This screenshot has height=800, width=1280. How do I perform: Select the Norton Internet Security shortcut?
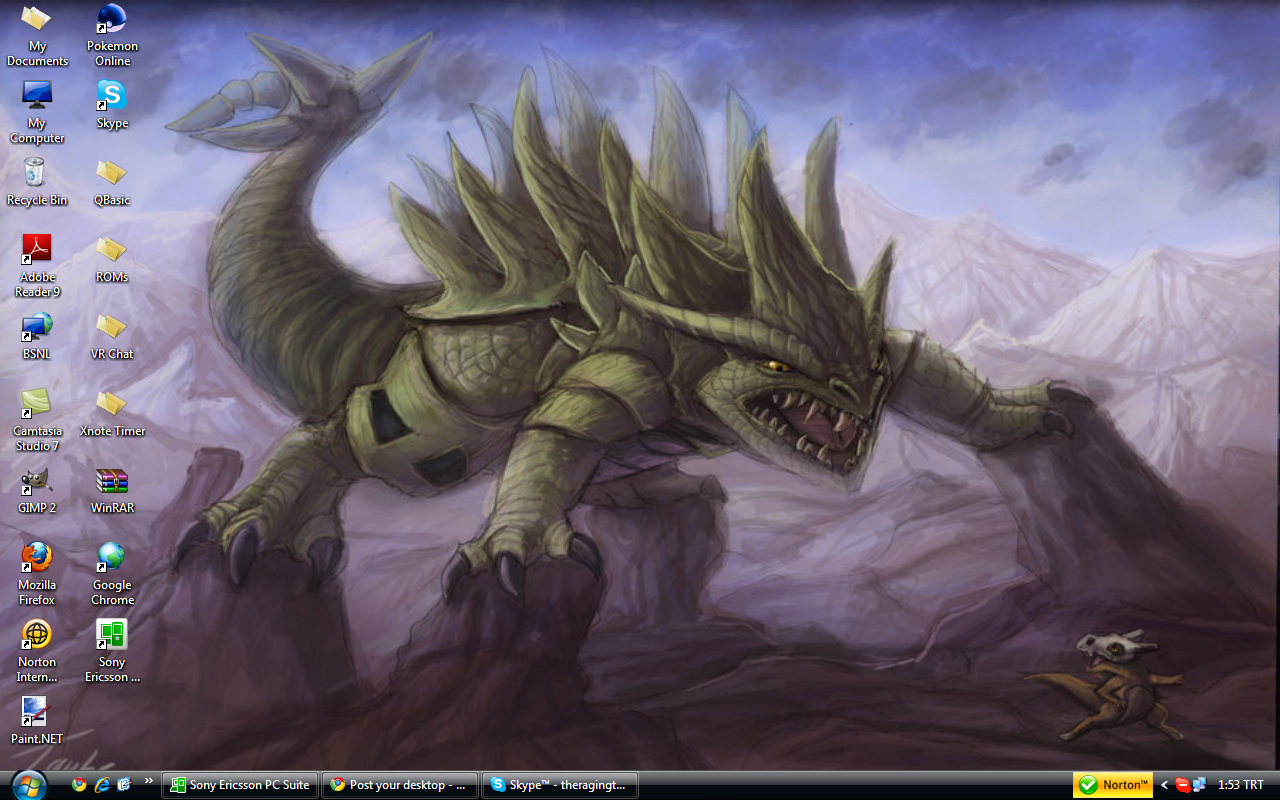[37, 636]
